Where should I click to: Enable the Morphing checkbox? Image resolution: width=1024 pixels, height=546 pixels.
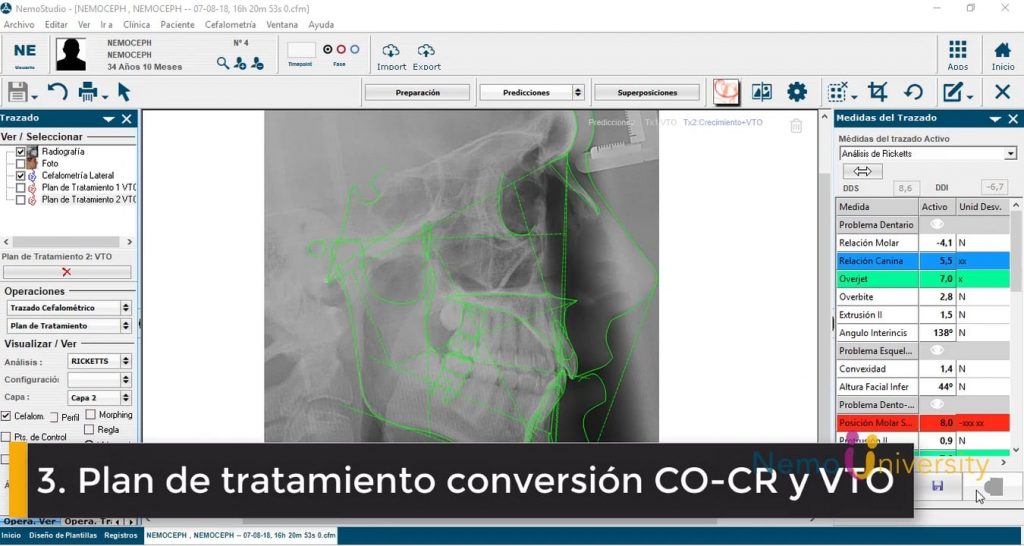pos(91,414)
